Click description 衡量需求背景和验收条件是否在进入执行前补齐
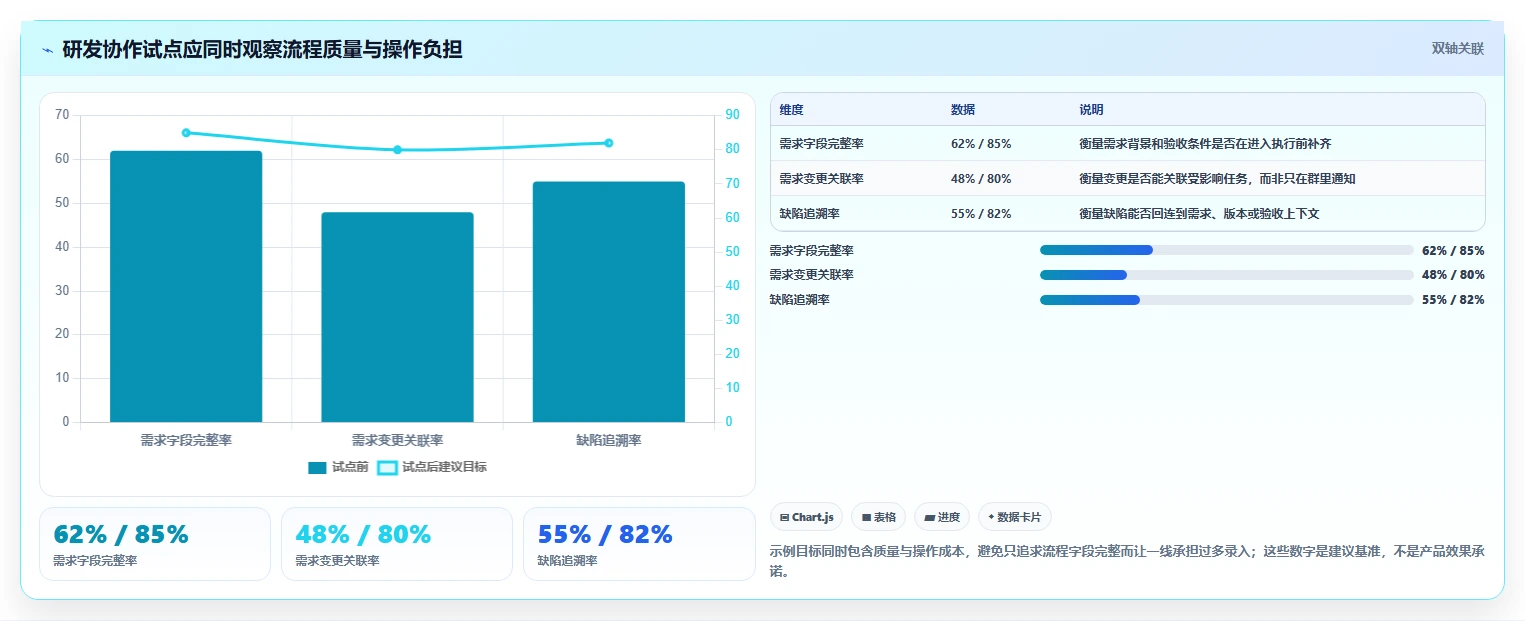The height and width of the screenshot is (621, 1525). pyautogui.click(x=1205, y=144)
